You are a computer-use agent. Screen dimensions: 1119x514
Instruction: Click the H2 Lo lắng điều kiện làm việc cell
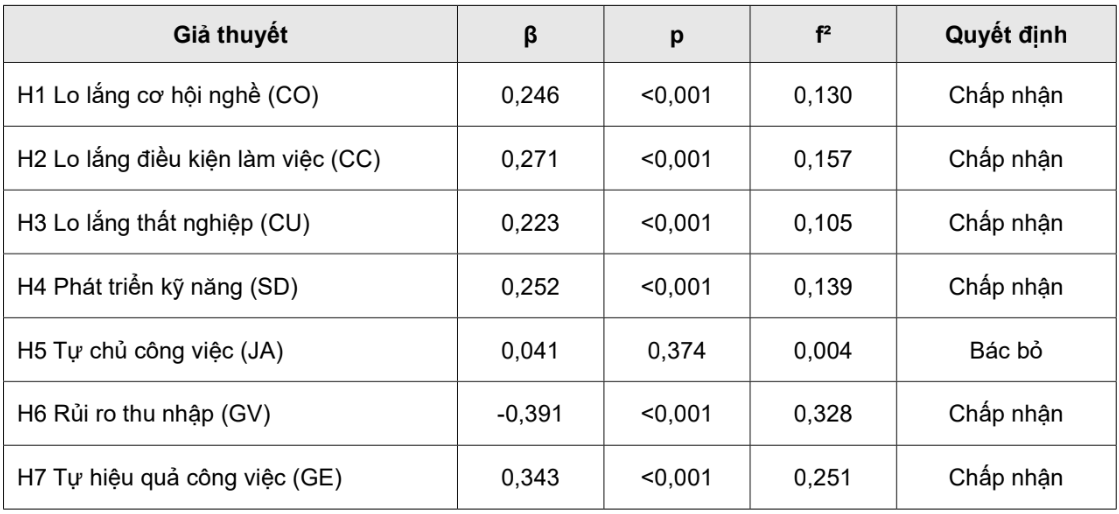pos(230,158)
